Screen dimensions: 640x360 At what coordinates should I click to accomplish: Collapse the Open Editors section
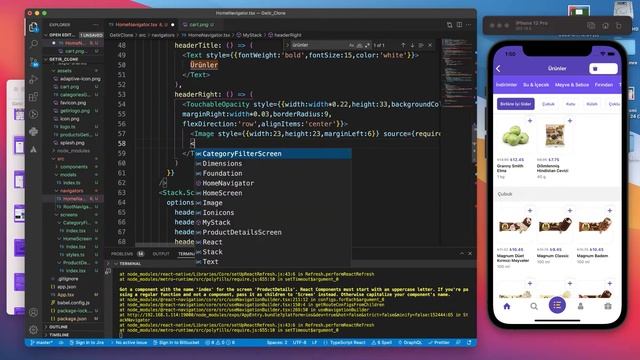pyautogui.click(x=73, y=35)
